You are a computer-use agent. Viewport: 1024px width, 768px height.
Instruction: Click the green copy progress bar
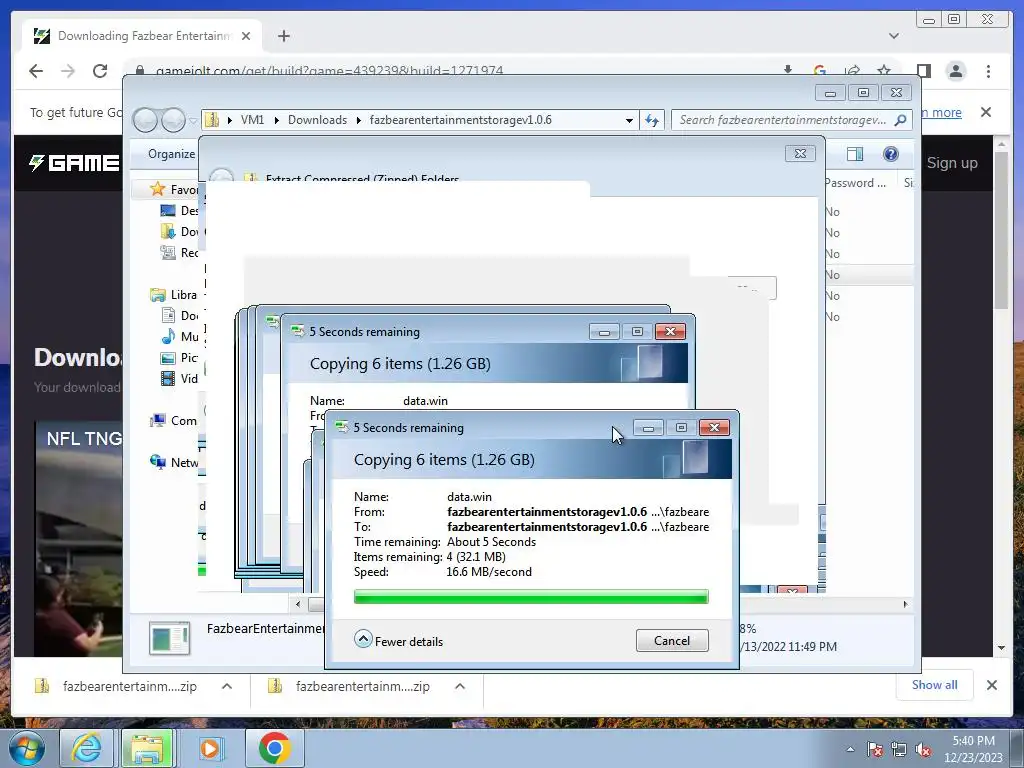531,596
